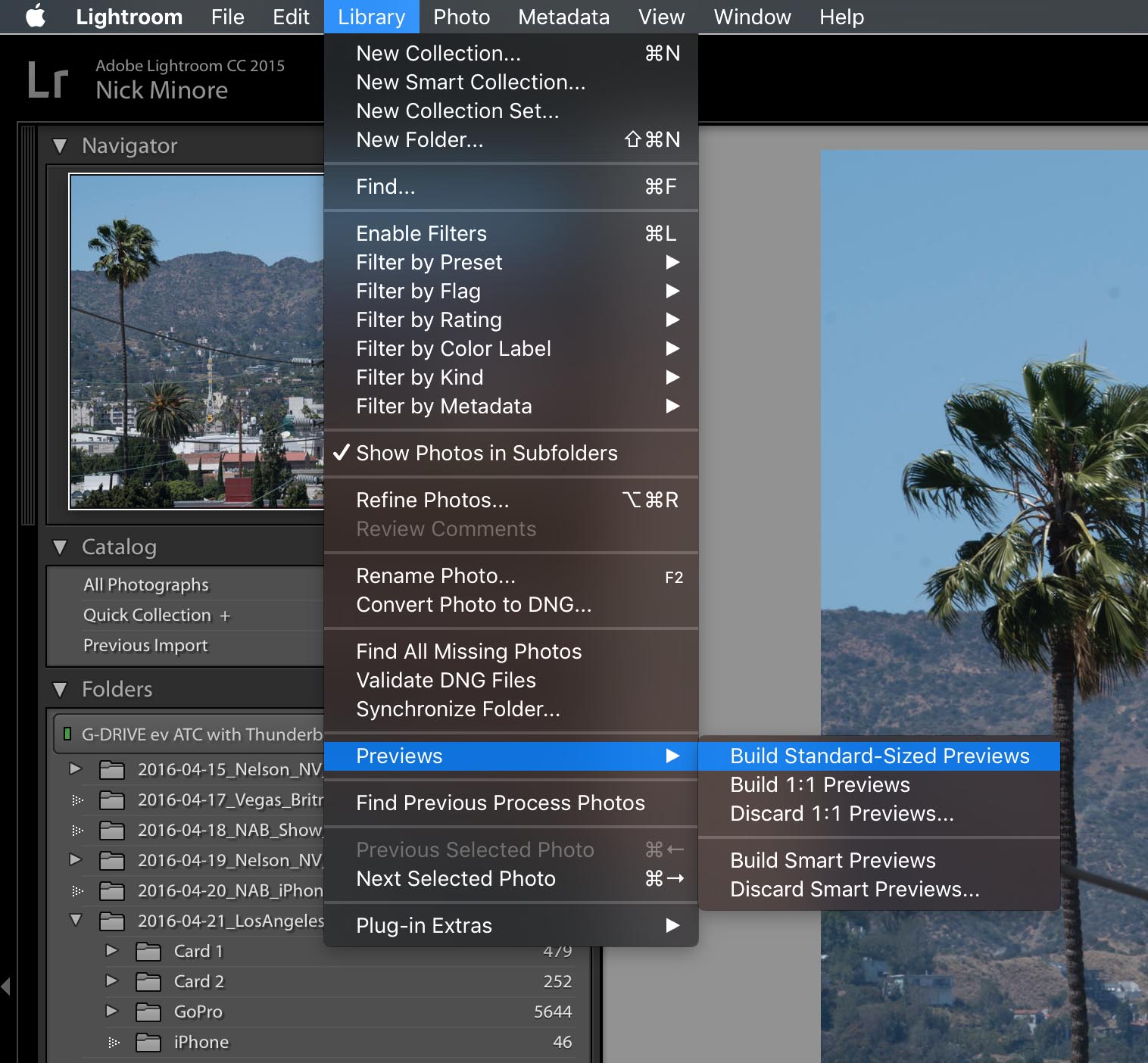Image resolution: width=1148 pixels, height=1063 pixels.
Task: Expand the GoPro subfolder
Action: tap(111, 1012)
